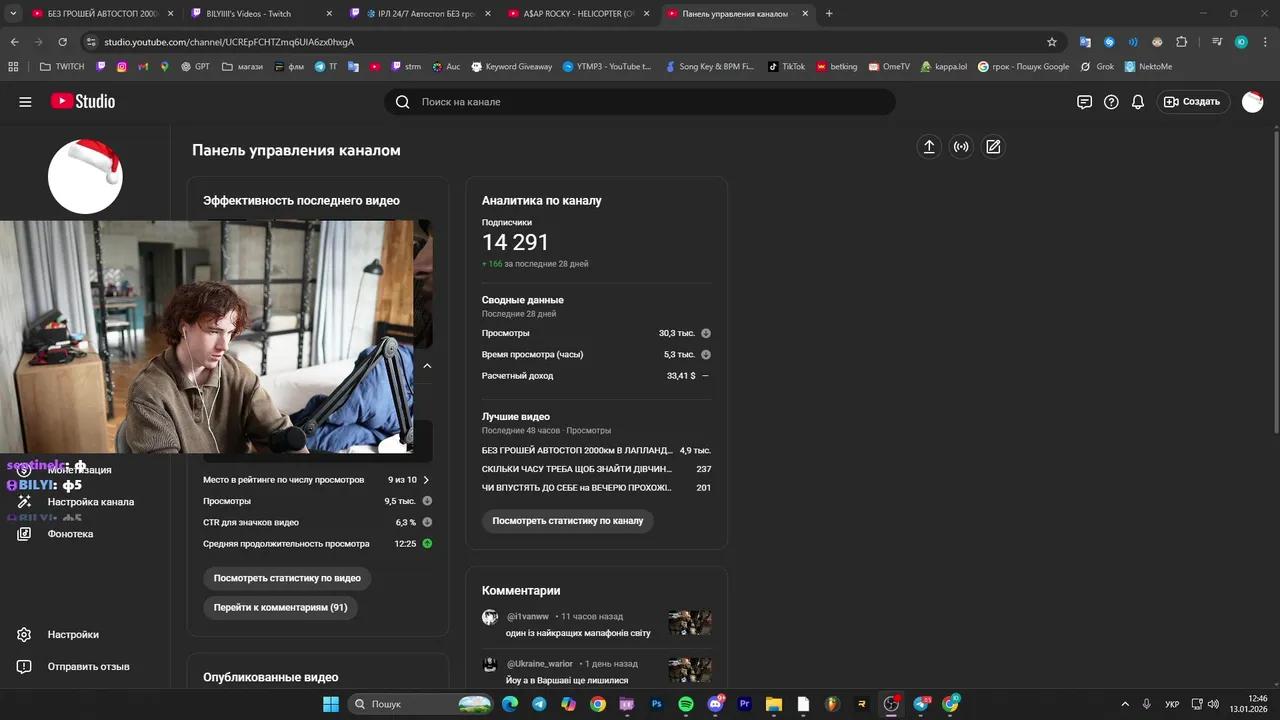Open the TWITCH bookmark
Image resolution: width=1280 pixels, height=720 pixels.
62,67
